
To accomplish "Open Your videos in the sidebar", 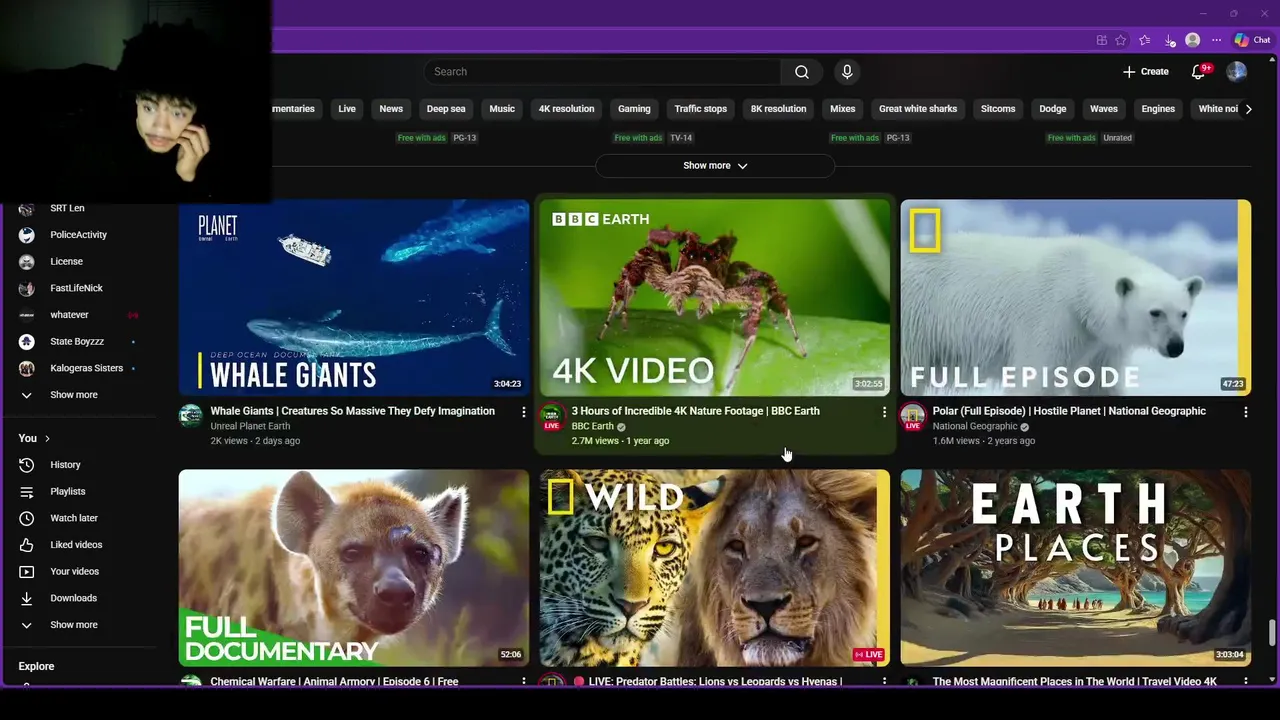I will 74,572.
